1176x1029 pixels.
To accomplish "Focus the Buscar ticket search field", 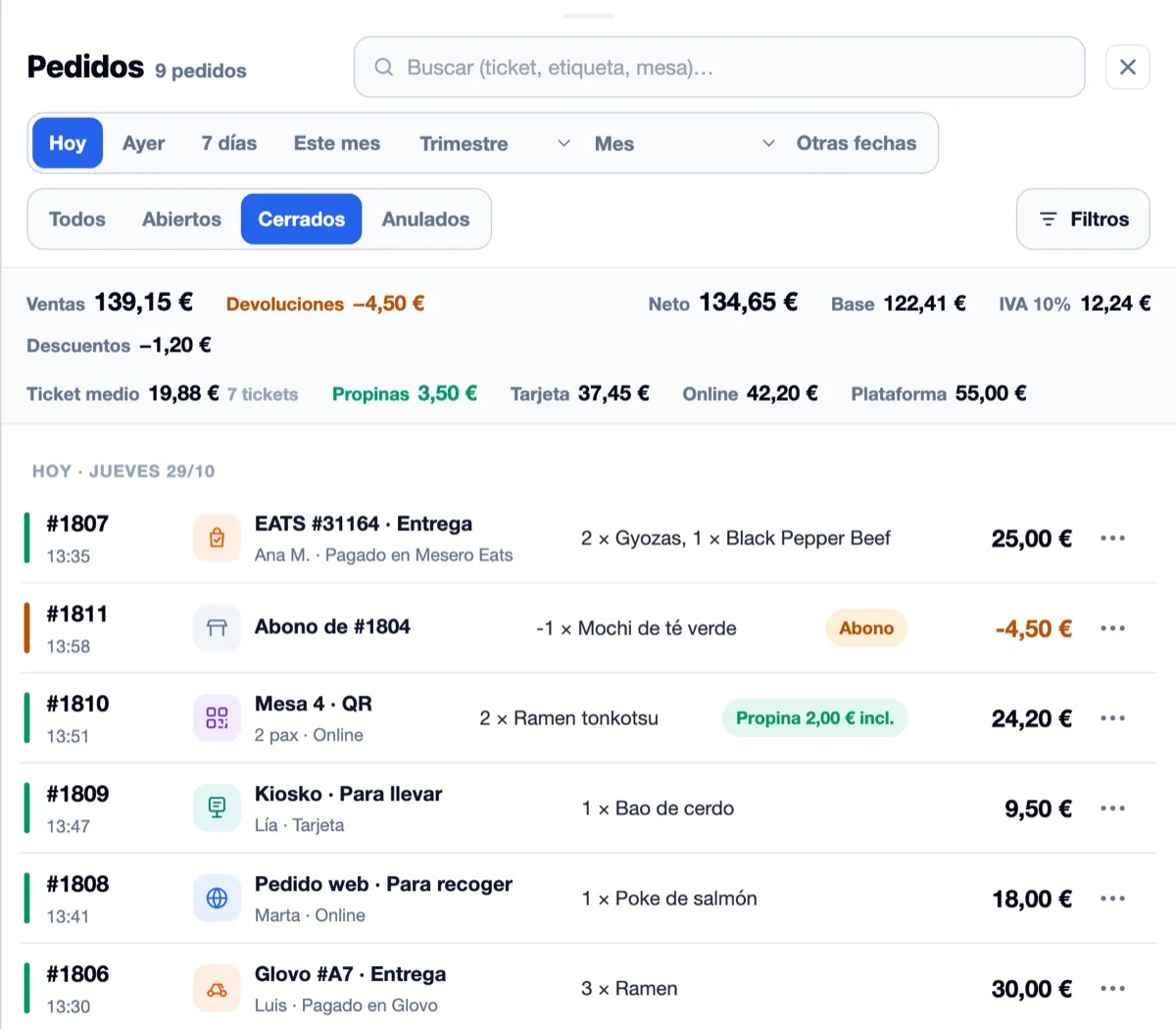I will 719,67.
